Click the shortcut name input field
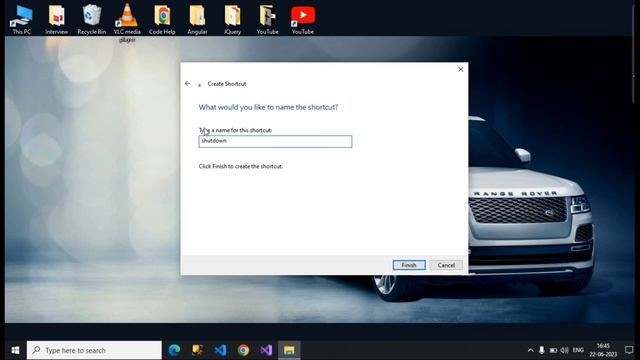 275,141
